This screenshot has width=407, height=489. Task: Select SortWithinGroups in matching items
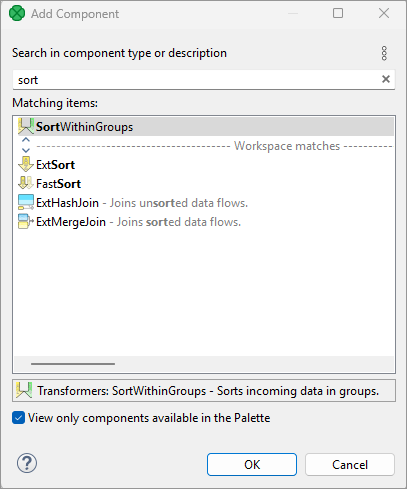205,126
